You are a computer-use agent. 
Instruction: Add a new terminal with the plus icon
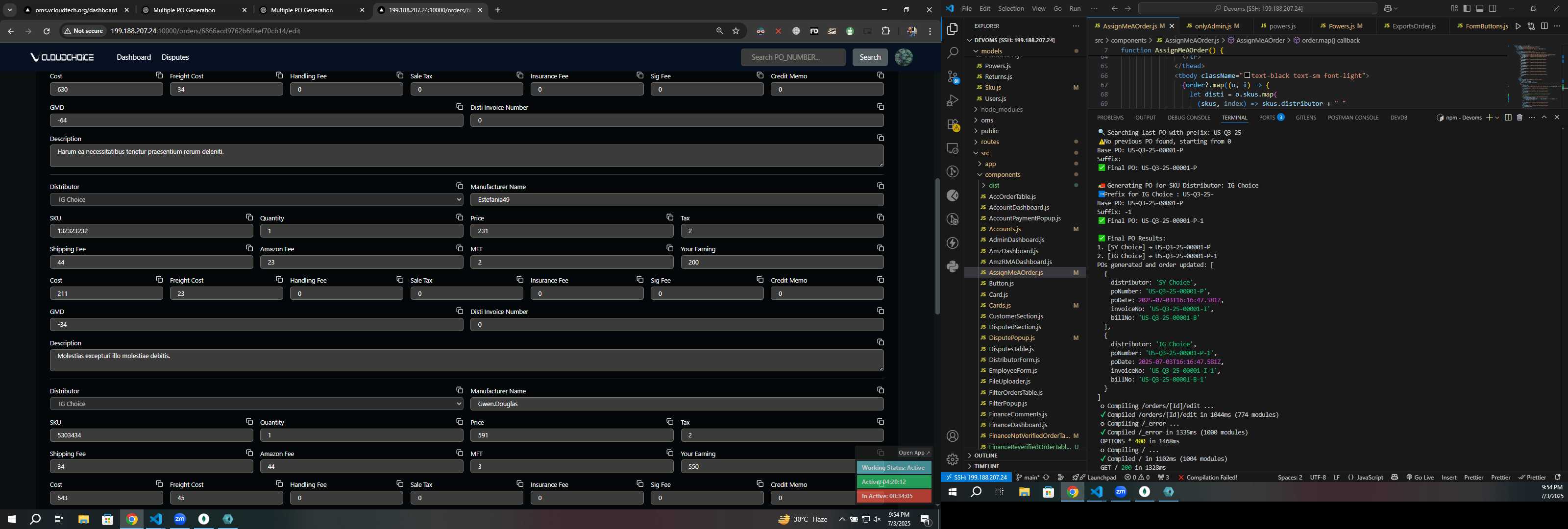(x=1489, y=118)
